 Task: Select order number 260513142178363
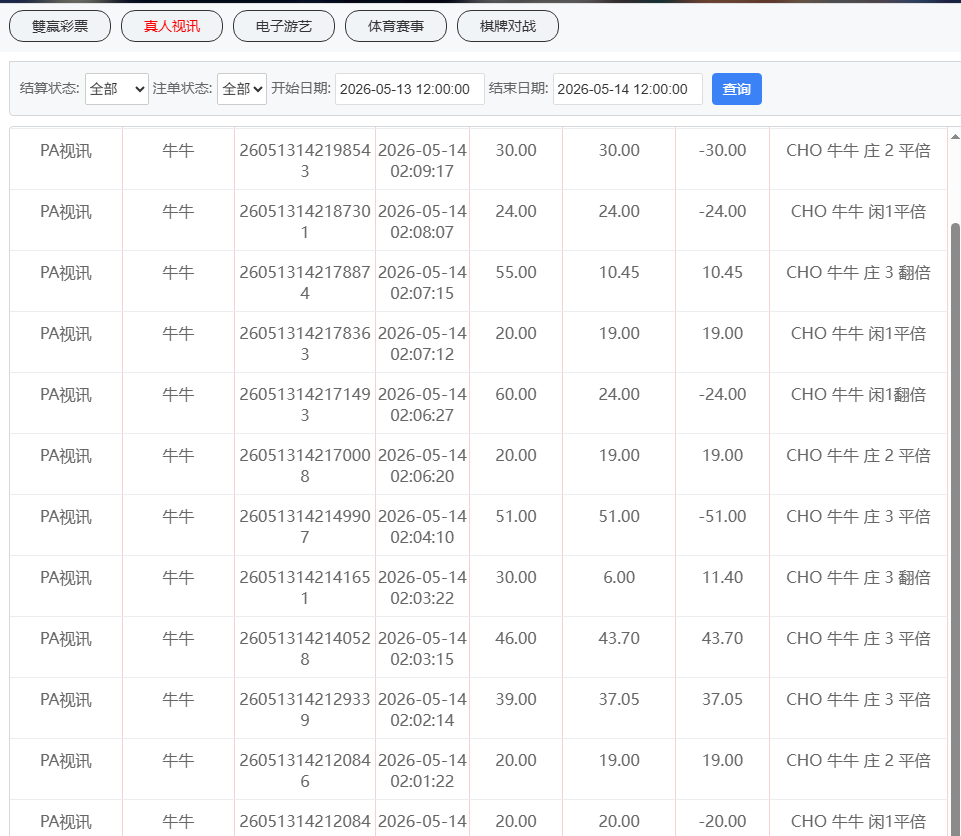(x=305, y=344)
